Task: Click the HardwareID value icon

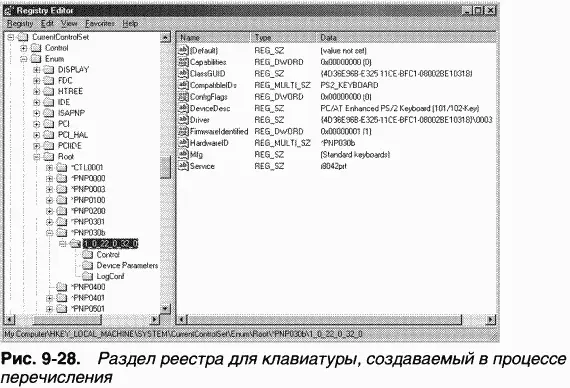Action: pos(184,143)
